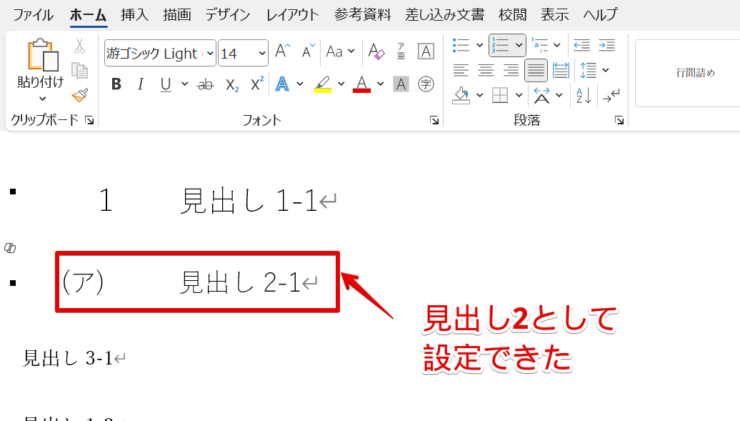This screenshot has width=740, height=421.
Task: Open the phonetic guide (ruby) tool
Action: [x=401, y=51]
